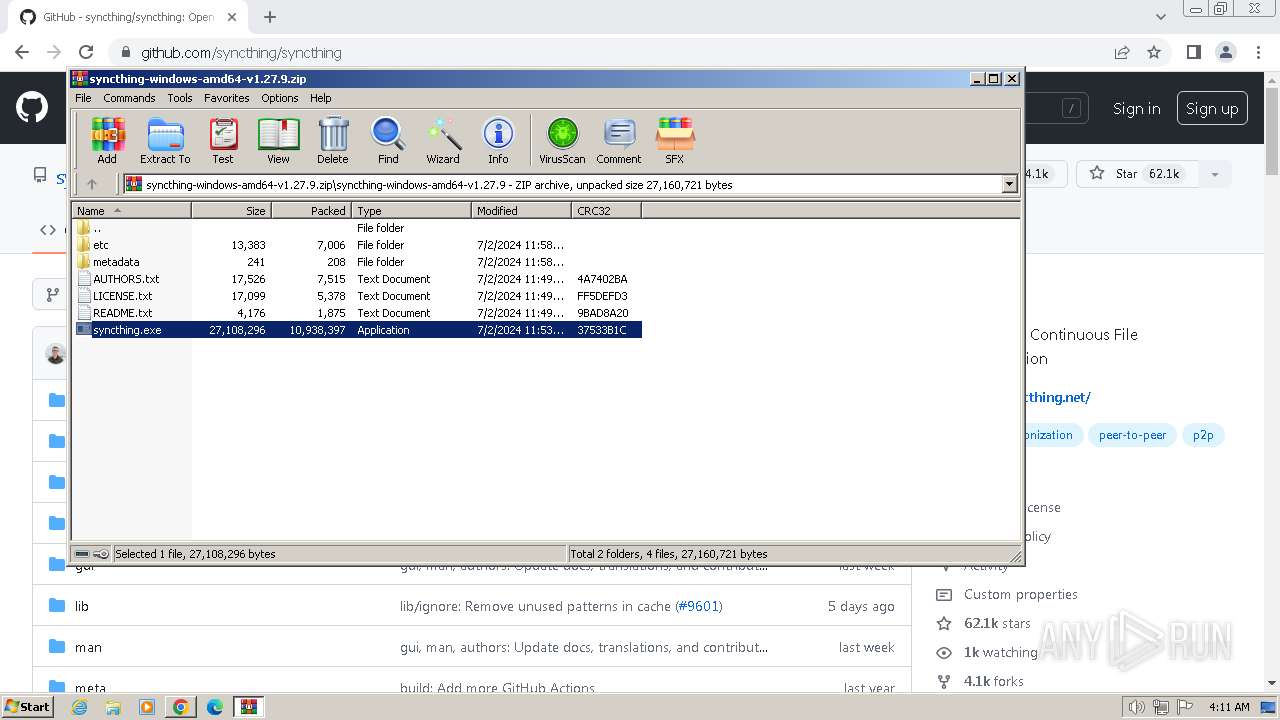Click the Info toolbar icon
The height and width of the screenshot is (720, 1280).
pos(498,140)
